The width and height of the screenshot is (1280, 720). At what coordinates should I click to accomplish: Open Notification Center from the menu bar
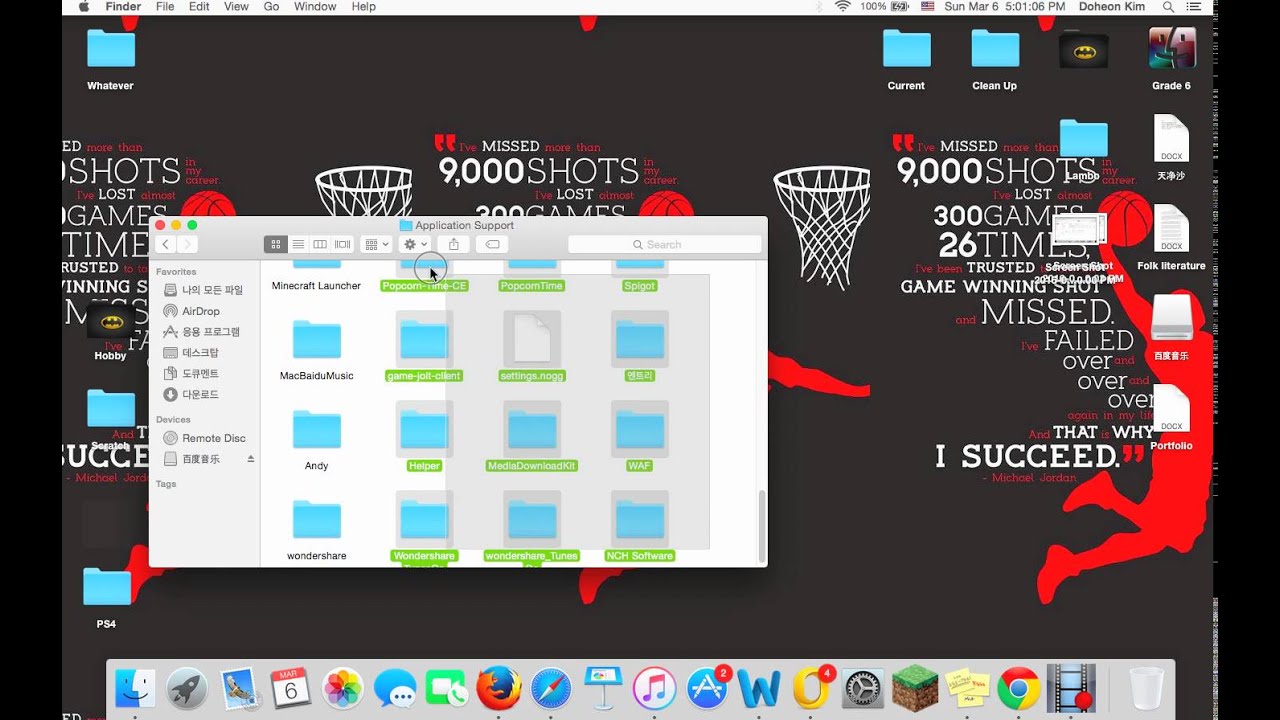[1194, 7]
